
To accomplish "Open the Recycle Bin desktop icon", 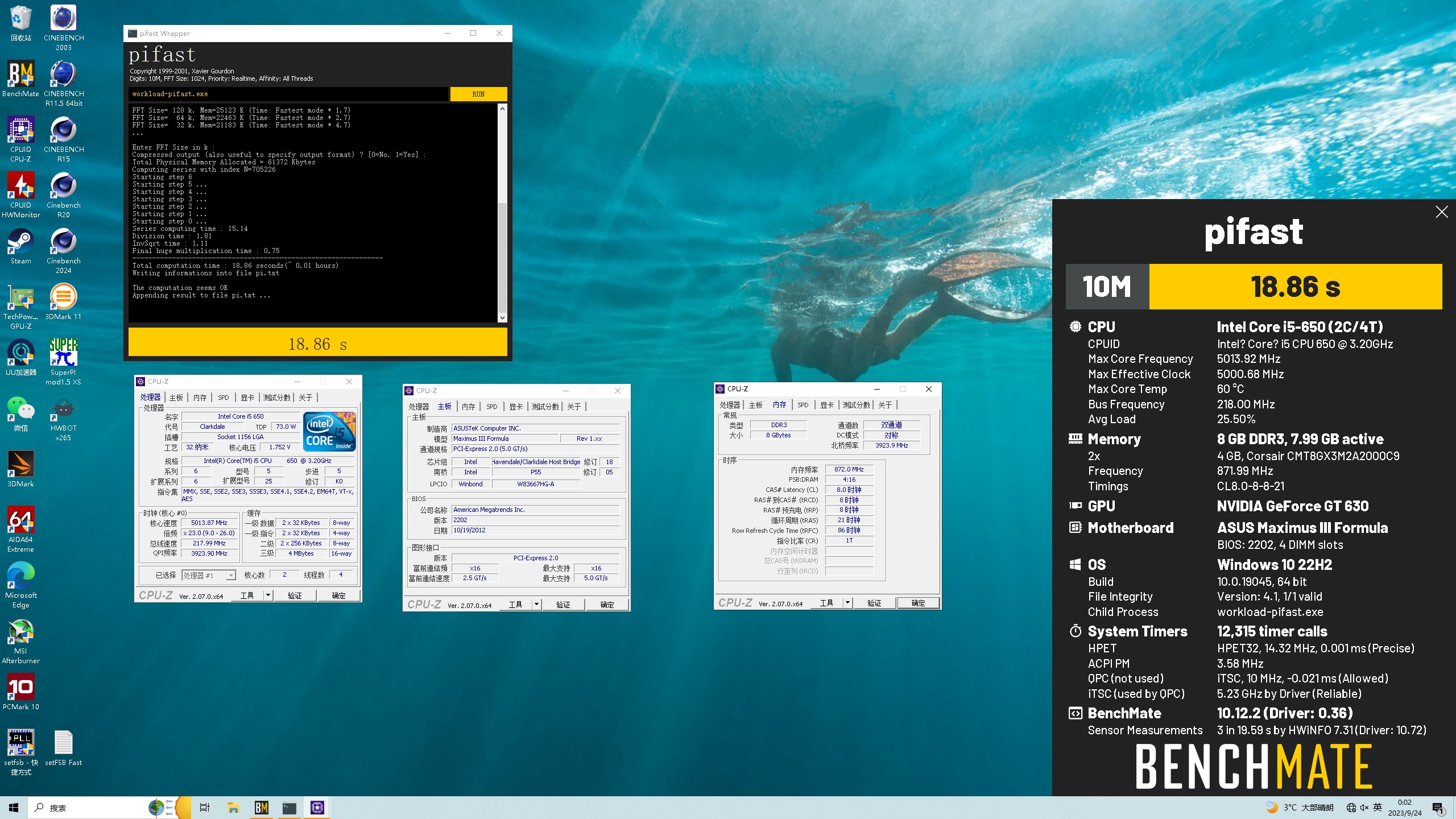I will point(21,23).
